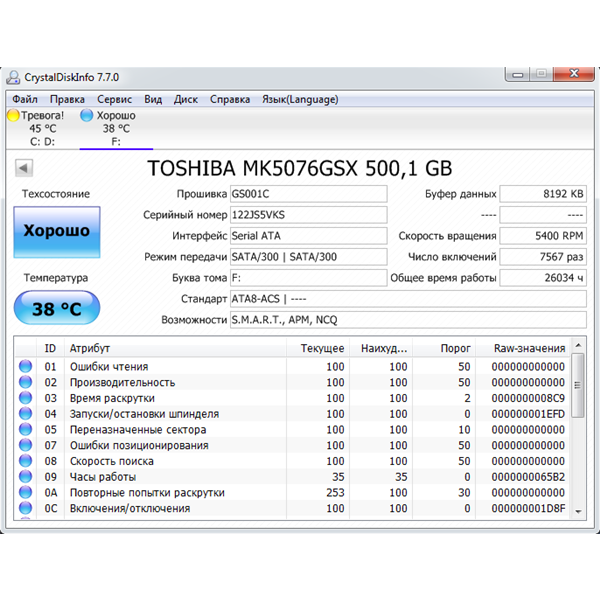Click status circle for 04 Запуски/остановки шпинделя
The height and width of the screenshot is (600, 600).
[26, 413]
